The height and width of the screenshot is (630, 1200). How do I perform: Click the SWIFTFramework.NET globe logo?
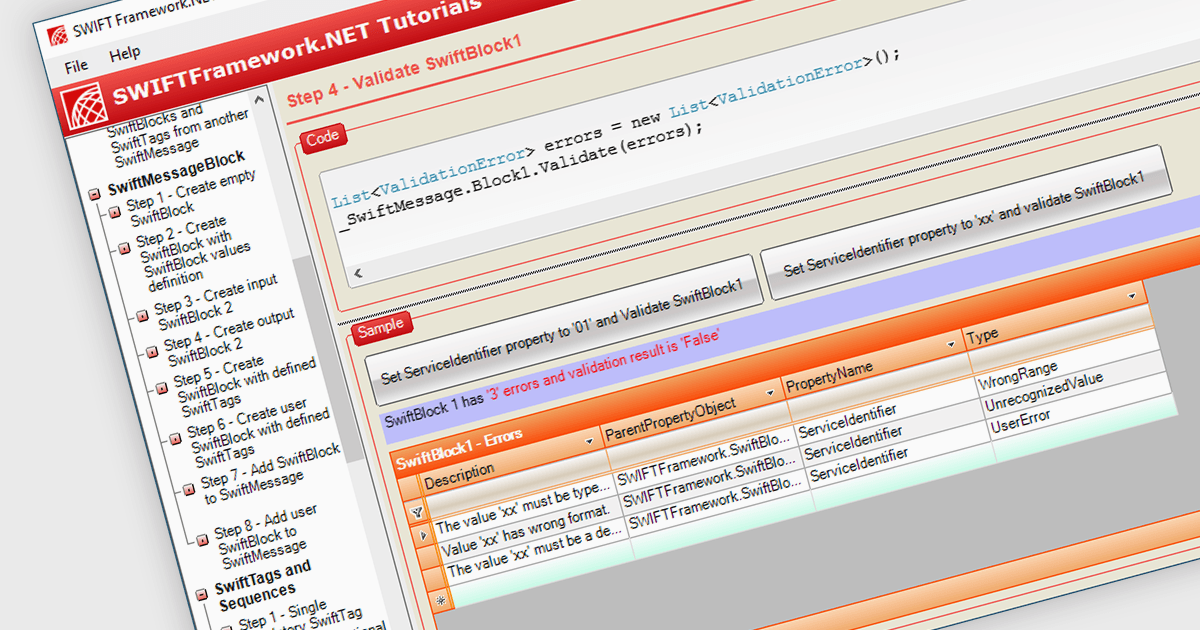coord(82,105)
